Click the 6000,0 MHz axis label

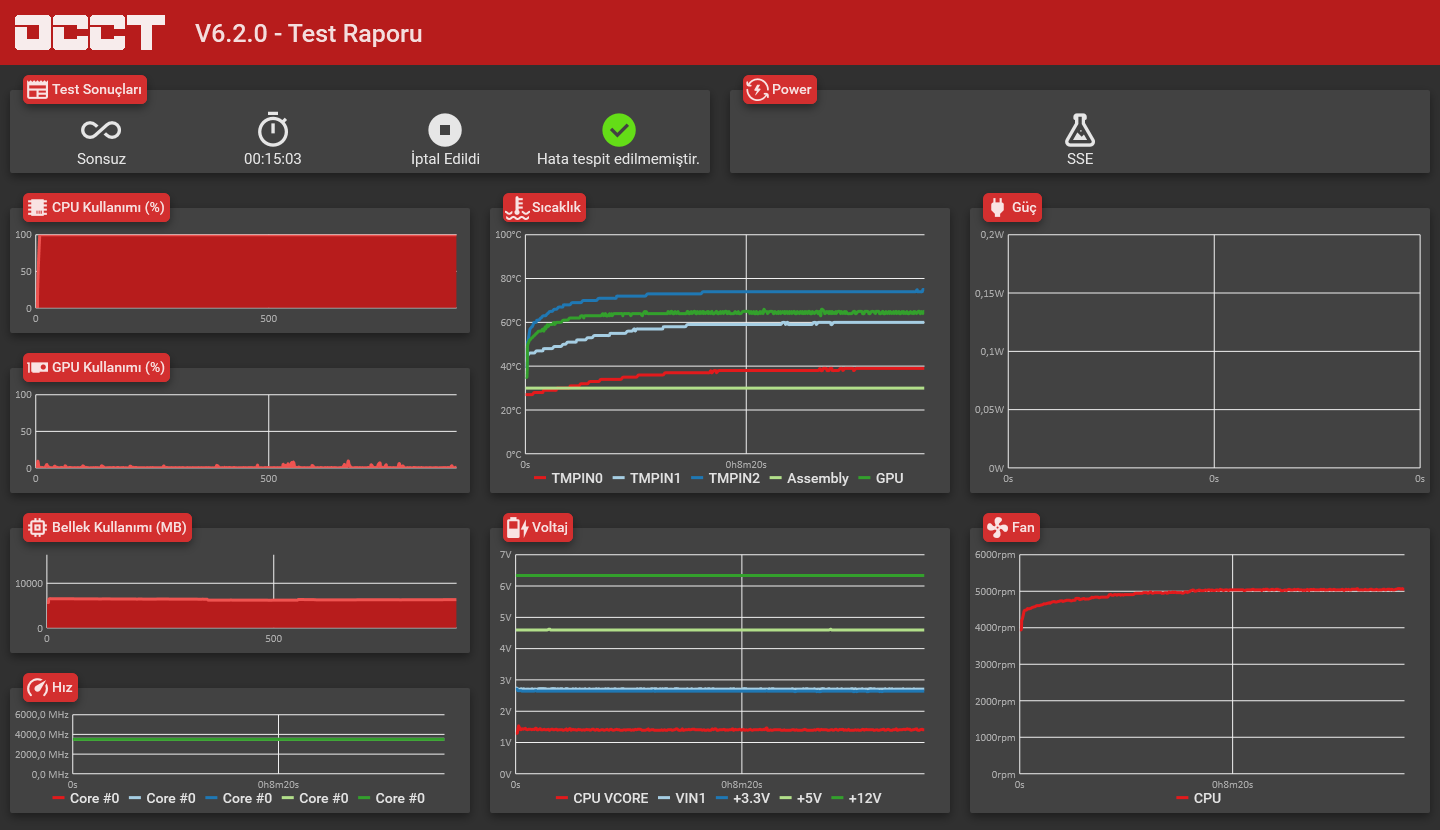(x=41, y=715)
